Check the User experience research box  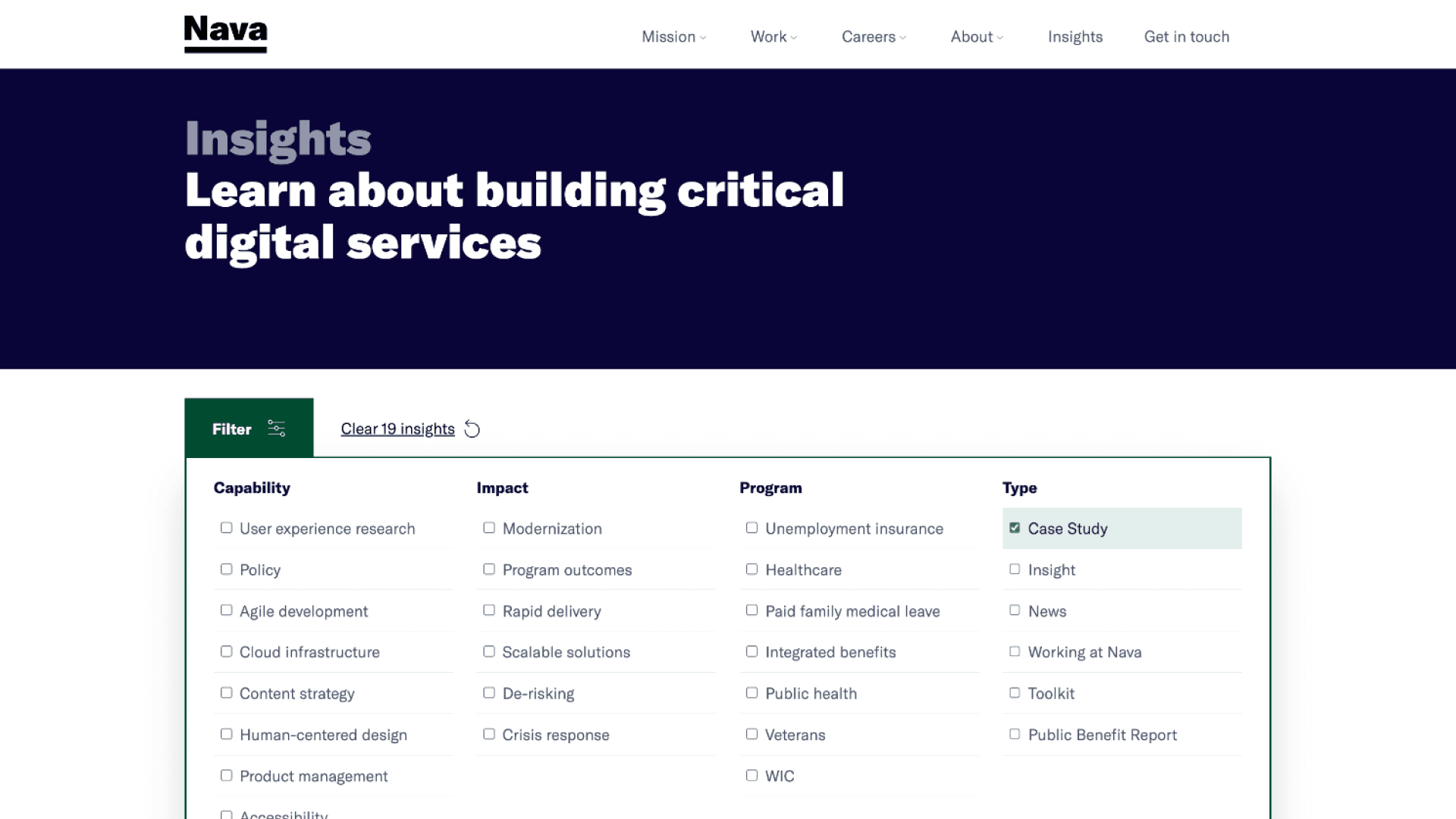(x=226, y=528)
